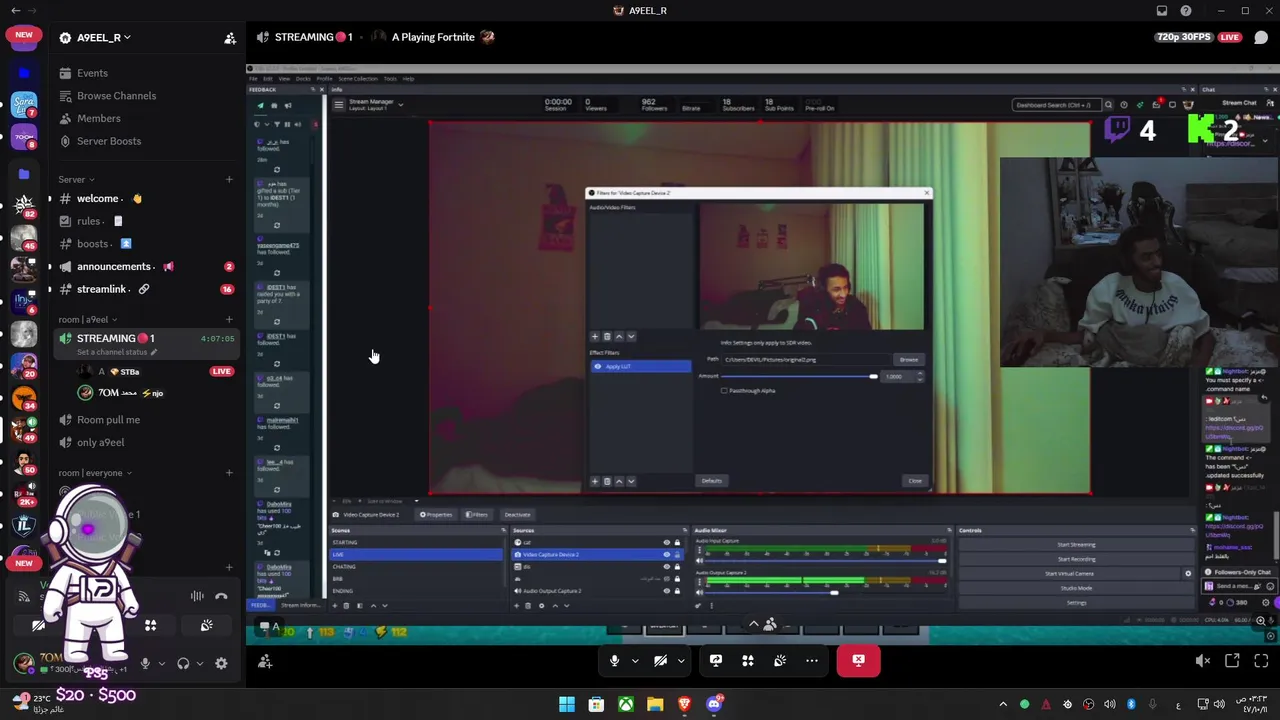Viewport: 1280px width, 720px height.
Task: Collapse the room | a9eel category
Action: (87, 320)
